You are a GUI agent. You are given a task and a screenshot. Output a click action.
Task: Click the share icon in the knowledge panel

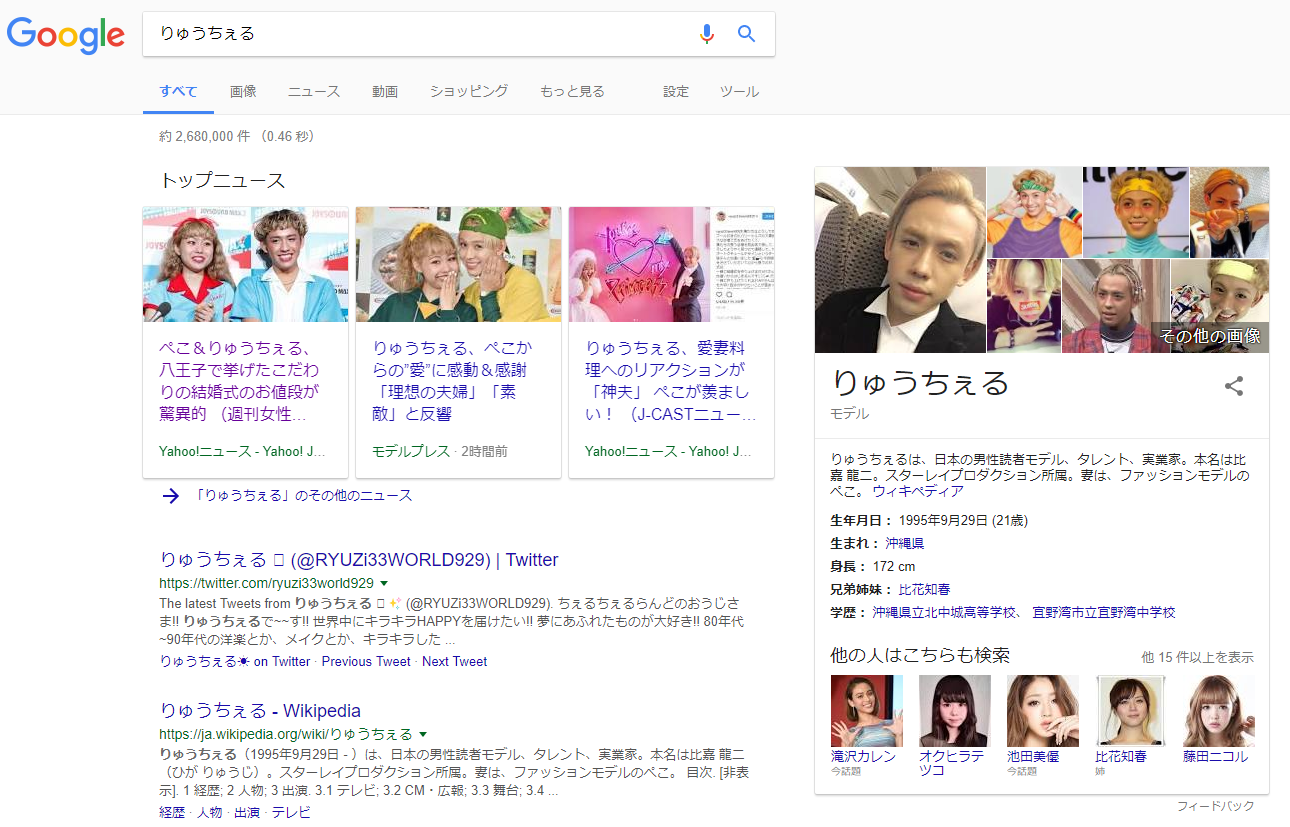click(x=1233, y=386)
